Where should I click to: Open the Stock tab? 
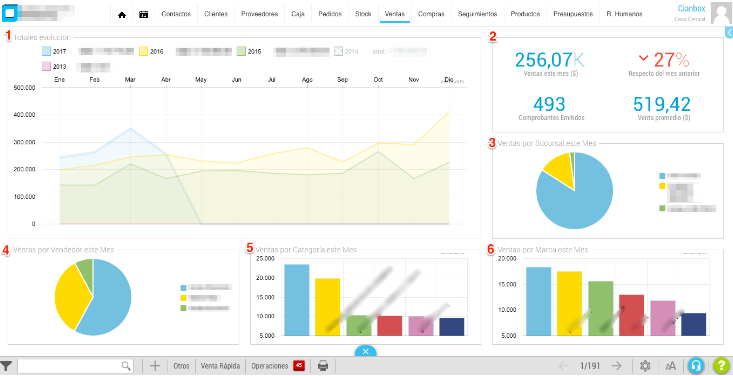tap(363, 14)
